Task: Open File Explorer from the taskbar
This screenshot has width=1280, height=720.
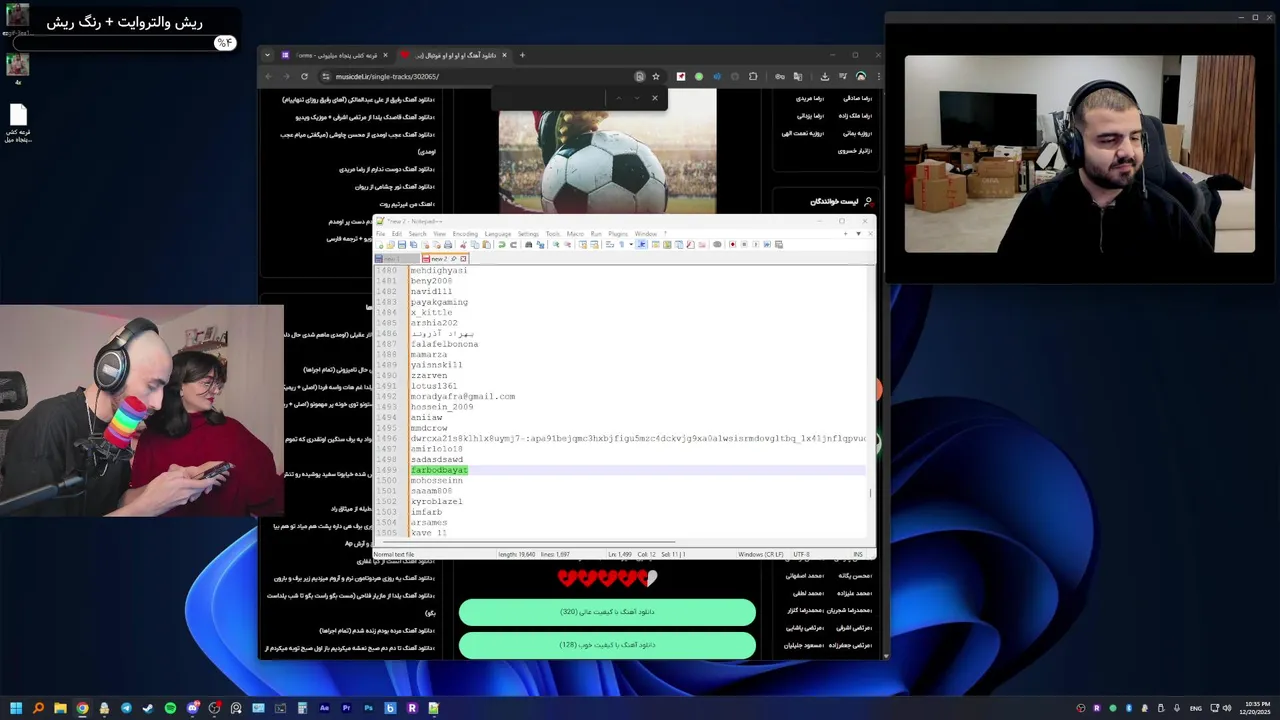Action: click(60, 708)
